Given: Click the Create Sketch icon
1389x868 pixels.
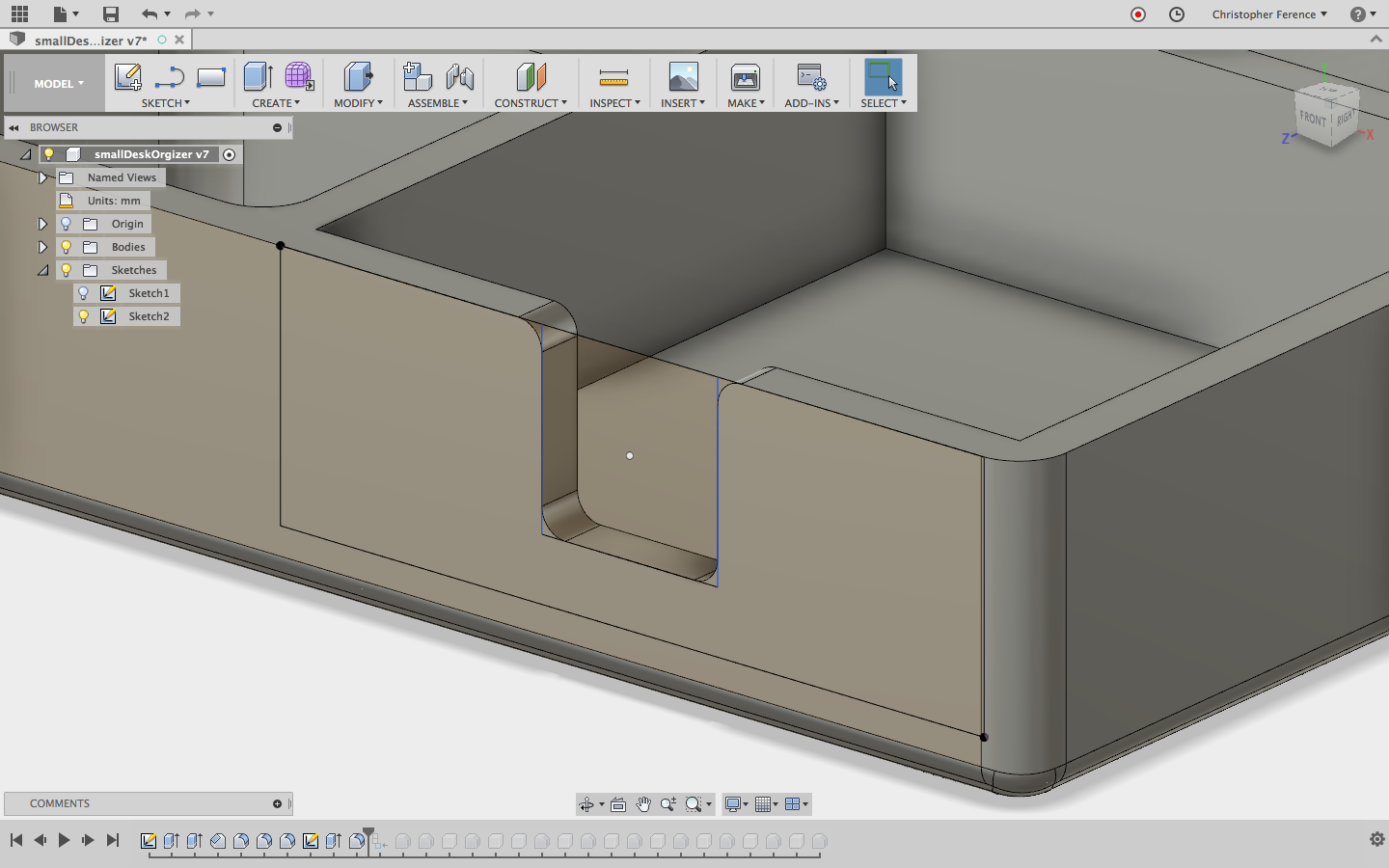Looking at the screenshot, I should (x=128, y=77).
